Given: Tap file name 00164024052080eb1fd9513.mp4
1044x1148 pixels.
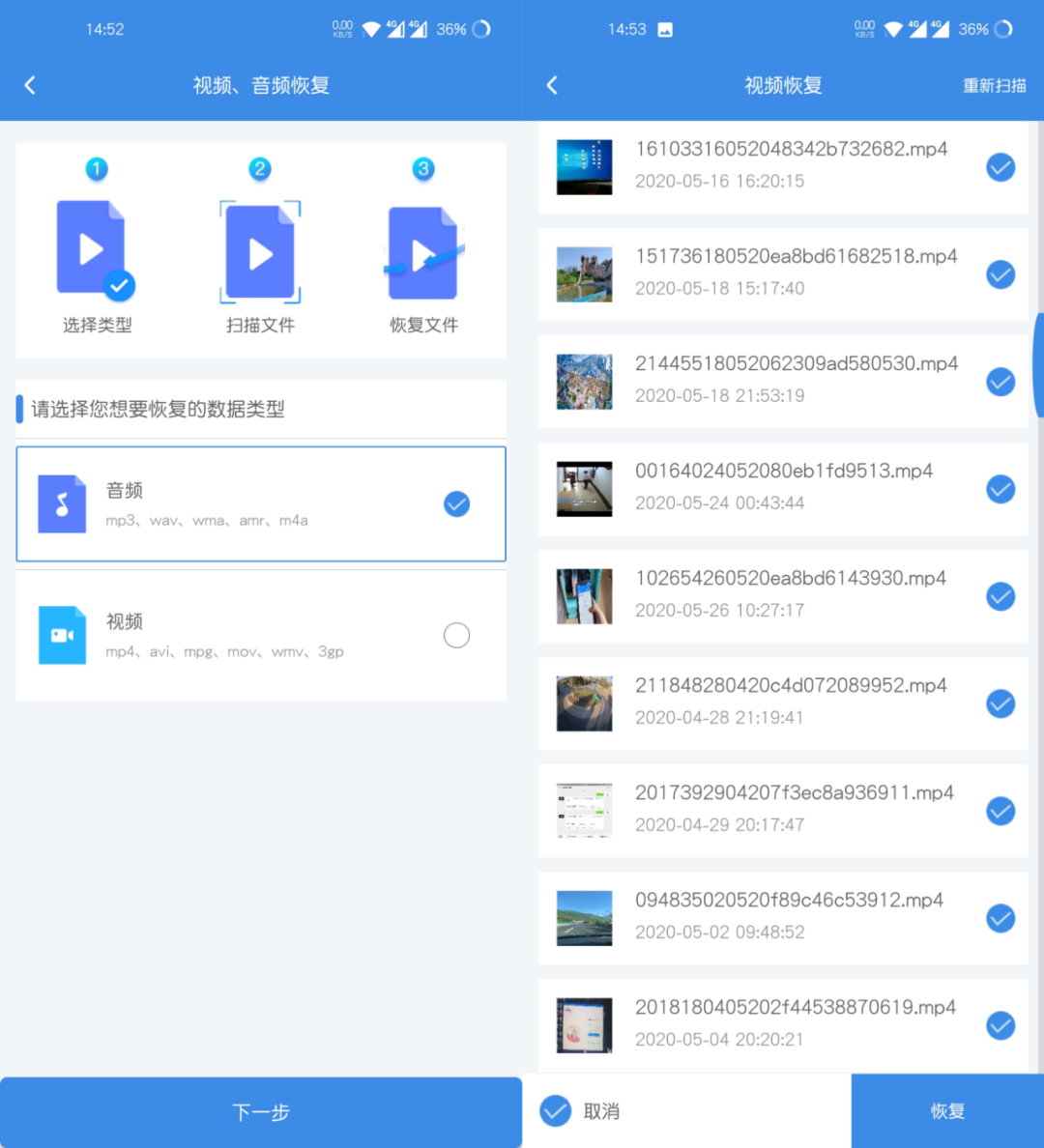Looking at the screenshot, I should [x=784, y=471].
